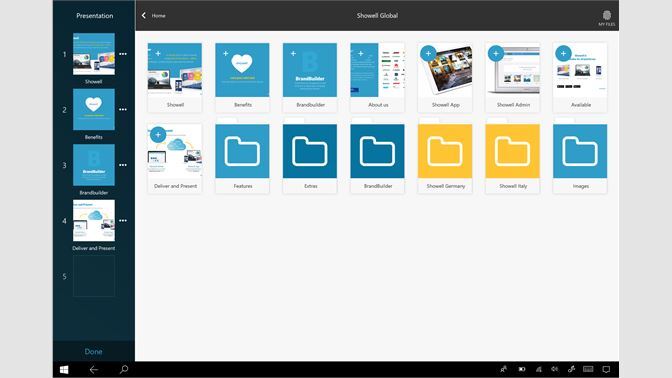Open the Windows Start menu
The image size is (672, 378).
pyautogui.click(x=64, y=369)
